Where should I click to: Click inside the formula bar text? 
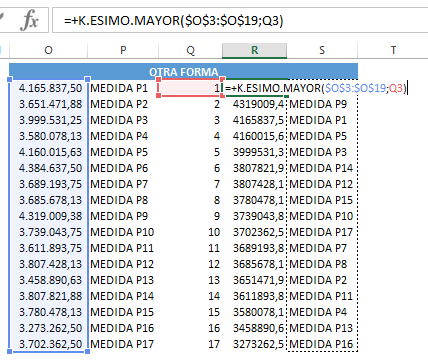click(x=173, y=21)
